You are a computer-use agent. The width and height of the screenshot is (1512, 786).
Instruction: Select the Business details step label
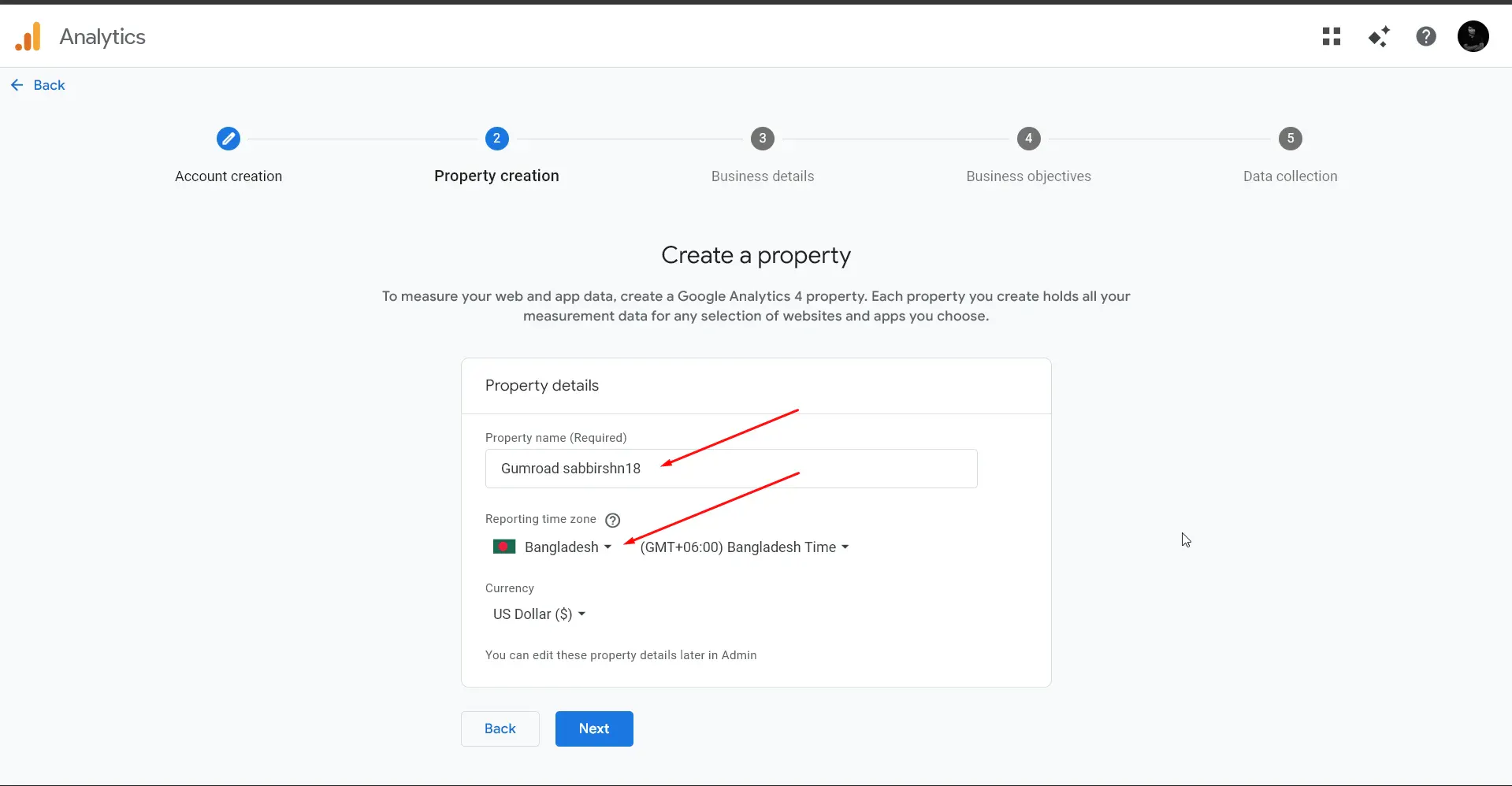[763, 176]
